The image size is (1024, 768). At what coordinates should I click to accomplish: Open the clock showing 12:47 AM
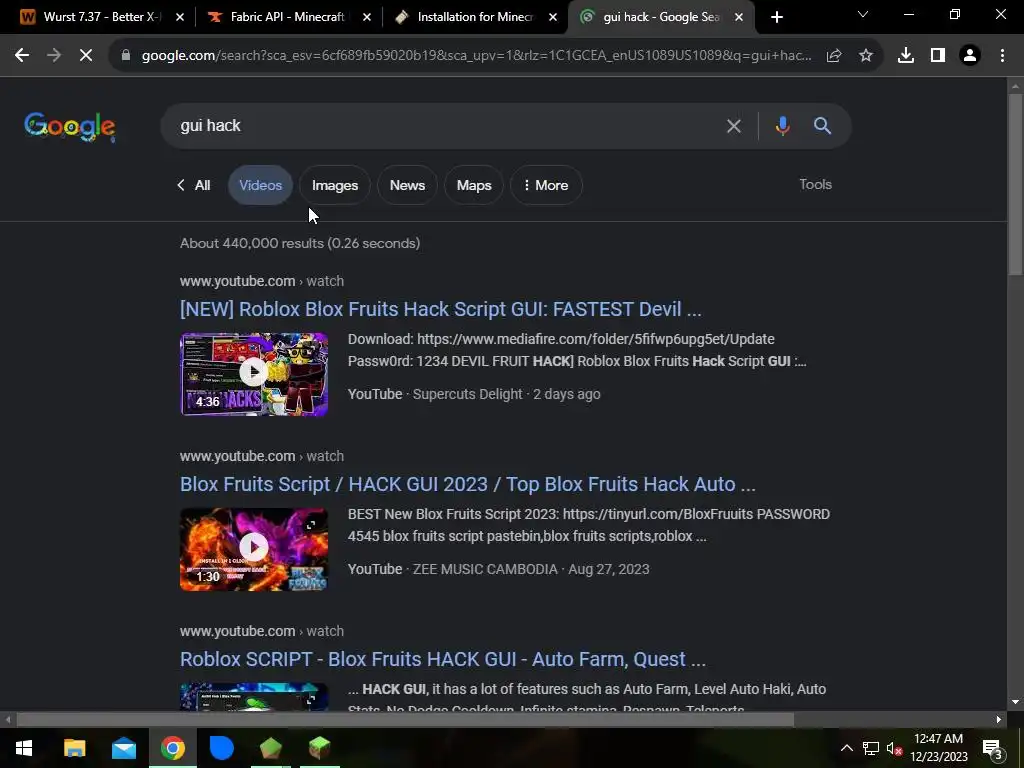[938, 748]
